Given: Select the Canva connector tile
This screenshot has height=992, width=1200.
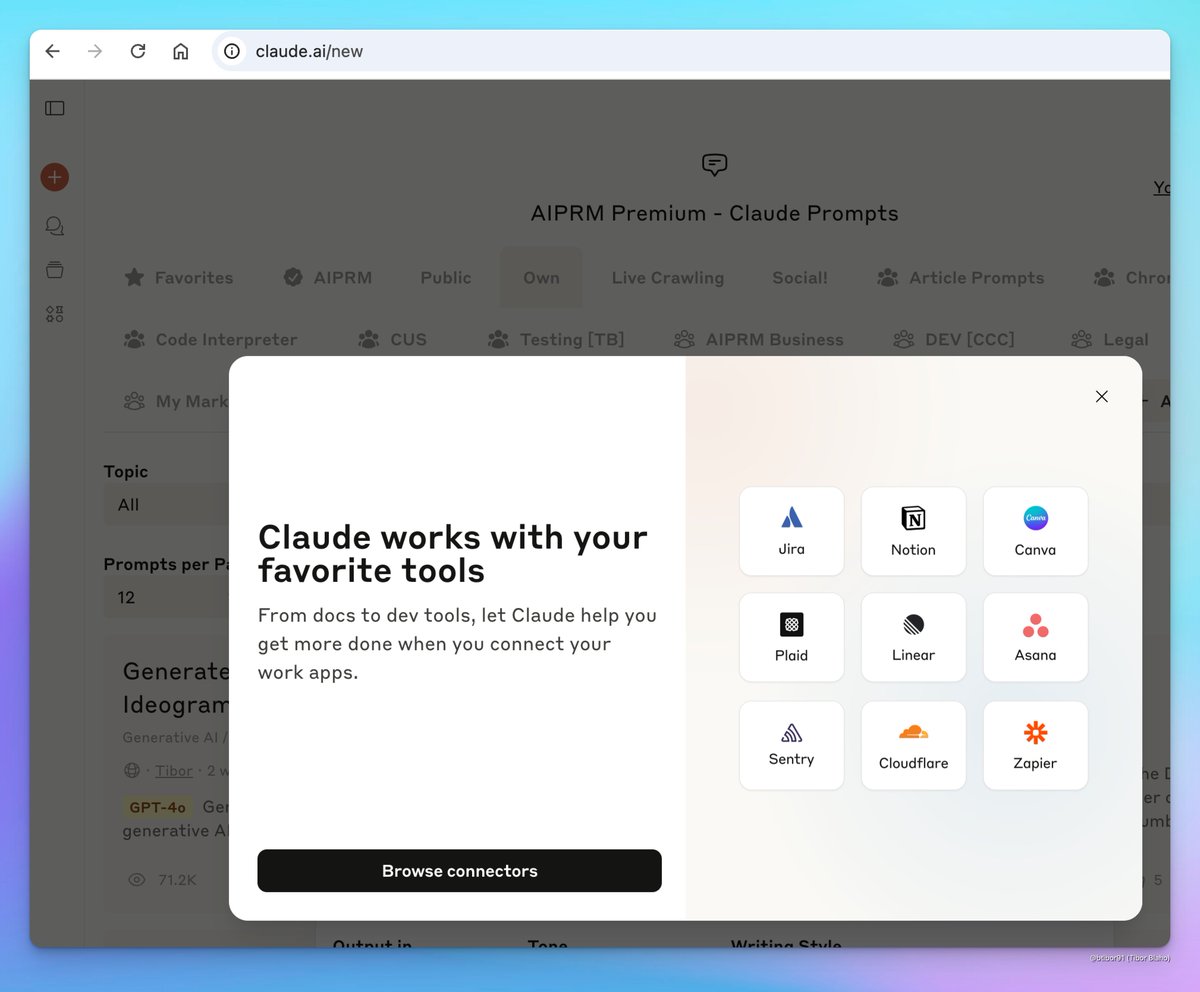Looking at the screenshot, I should pyautogui.click(x=1036, y=531).
